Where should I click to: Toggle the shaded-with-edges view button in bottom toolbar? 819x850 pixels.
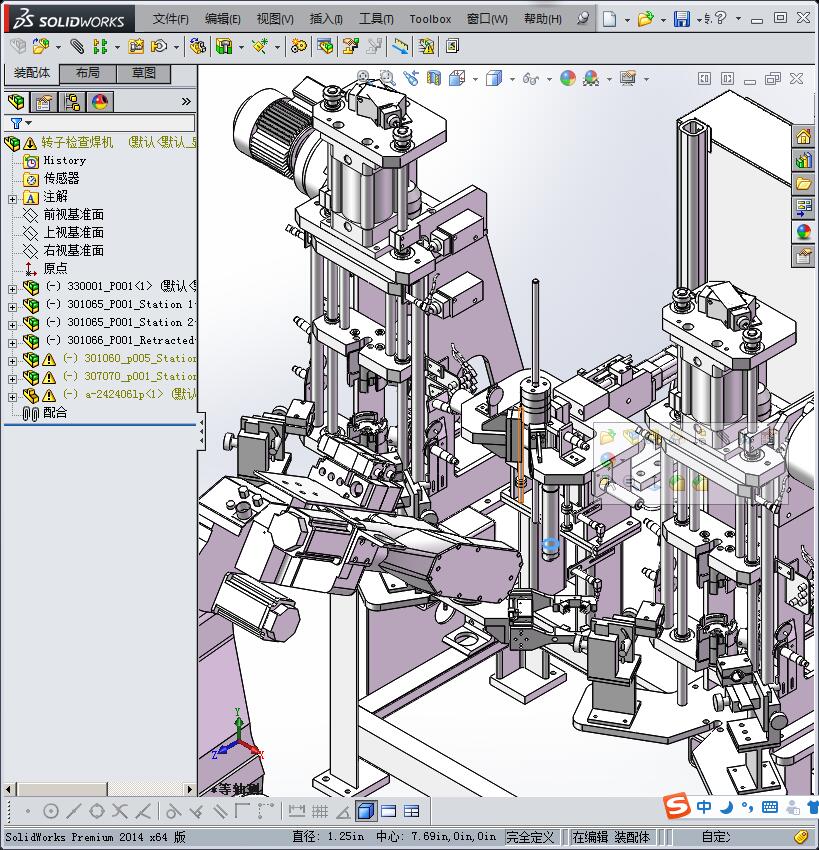point(365,811)
